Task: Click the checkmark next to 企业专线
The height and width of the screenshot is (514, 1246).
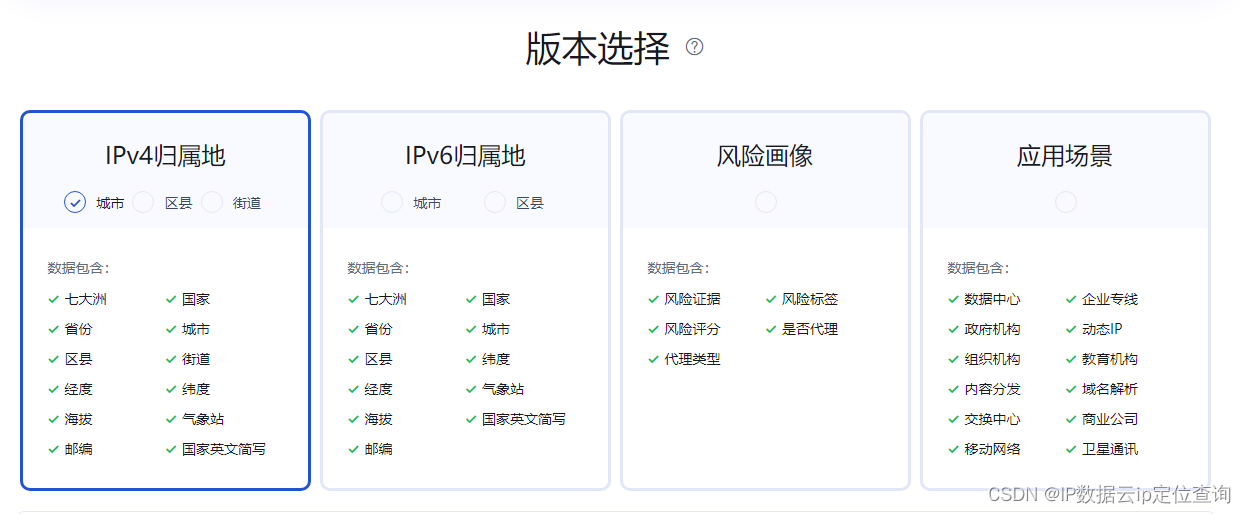Action: coord(1071,299)
